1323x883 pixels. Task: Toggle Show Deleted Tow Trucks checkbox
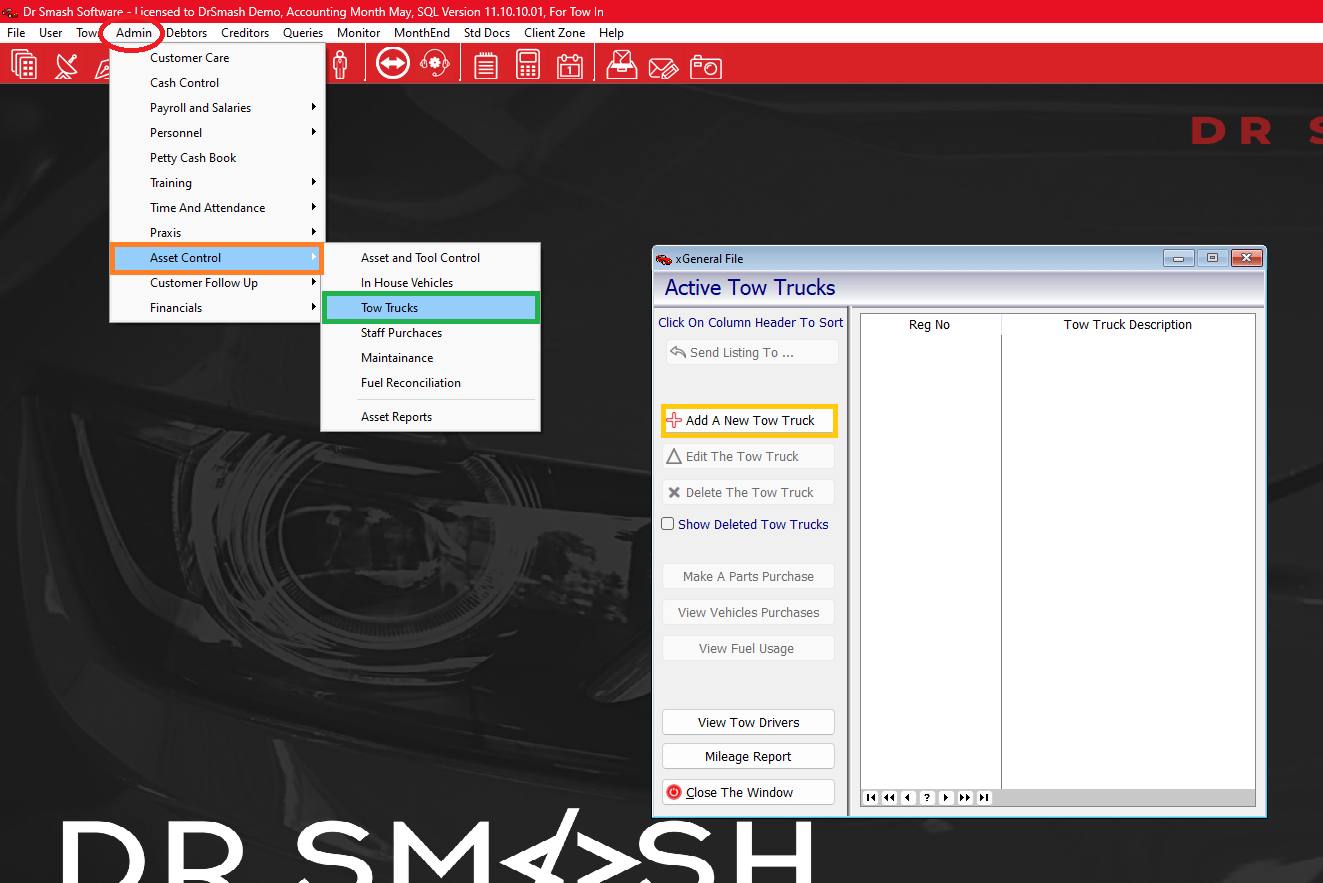coord(667,523)
